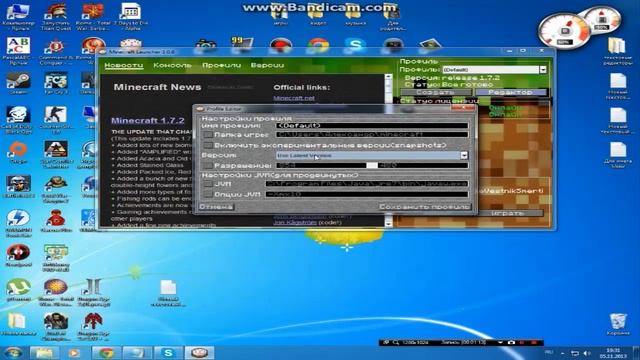The width and height of the screenshot is (640, 360).
Task: Click the 'Создать' profile button
Action: tap(436, 92)
